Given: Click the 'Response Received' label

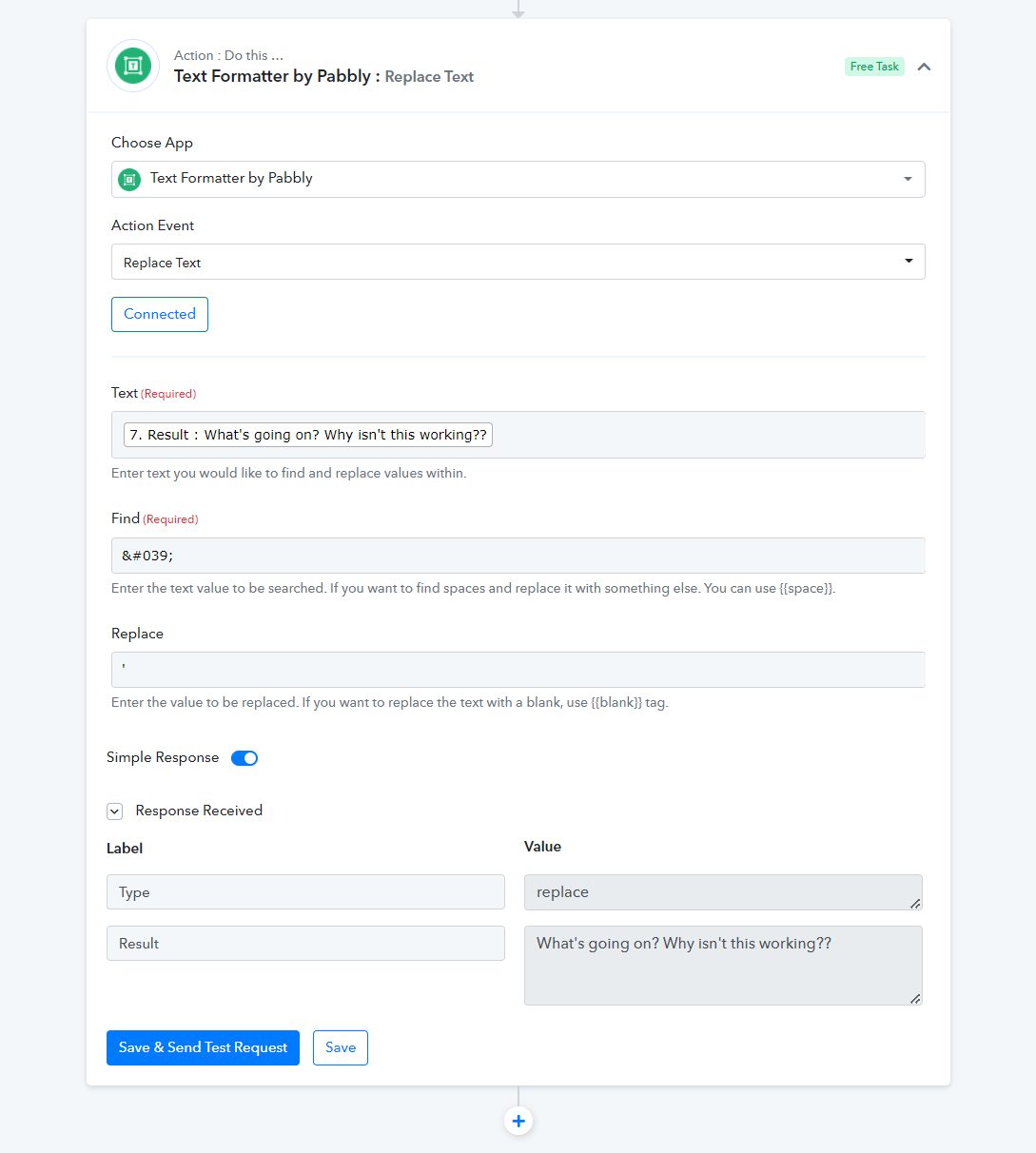Looking at the screenshot, I should click(199, 811).
